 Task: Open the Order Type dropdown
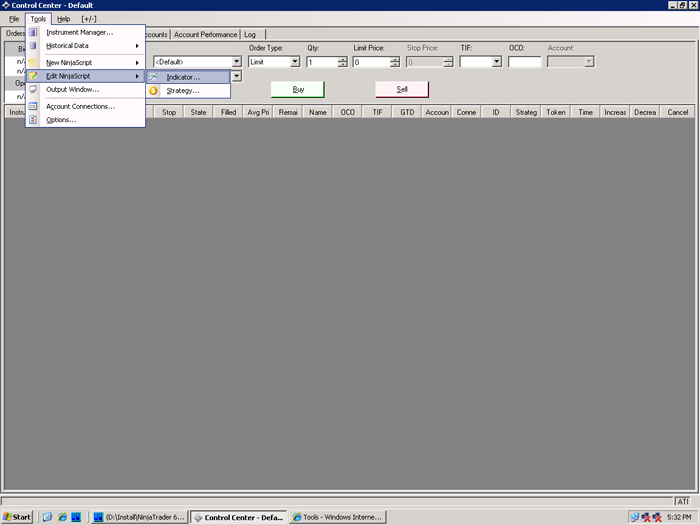coord(294,62)
